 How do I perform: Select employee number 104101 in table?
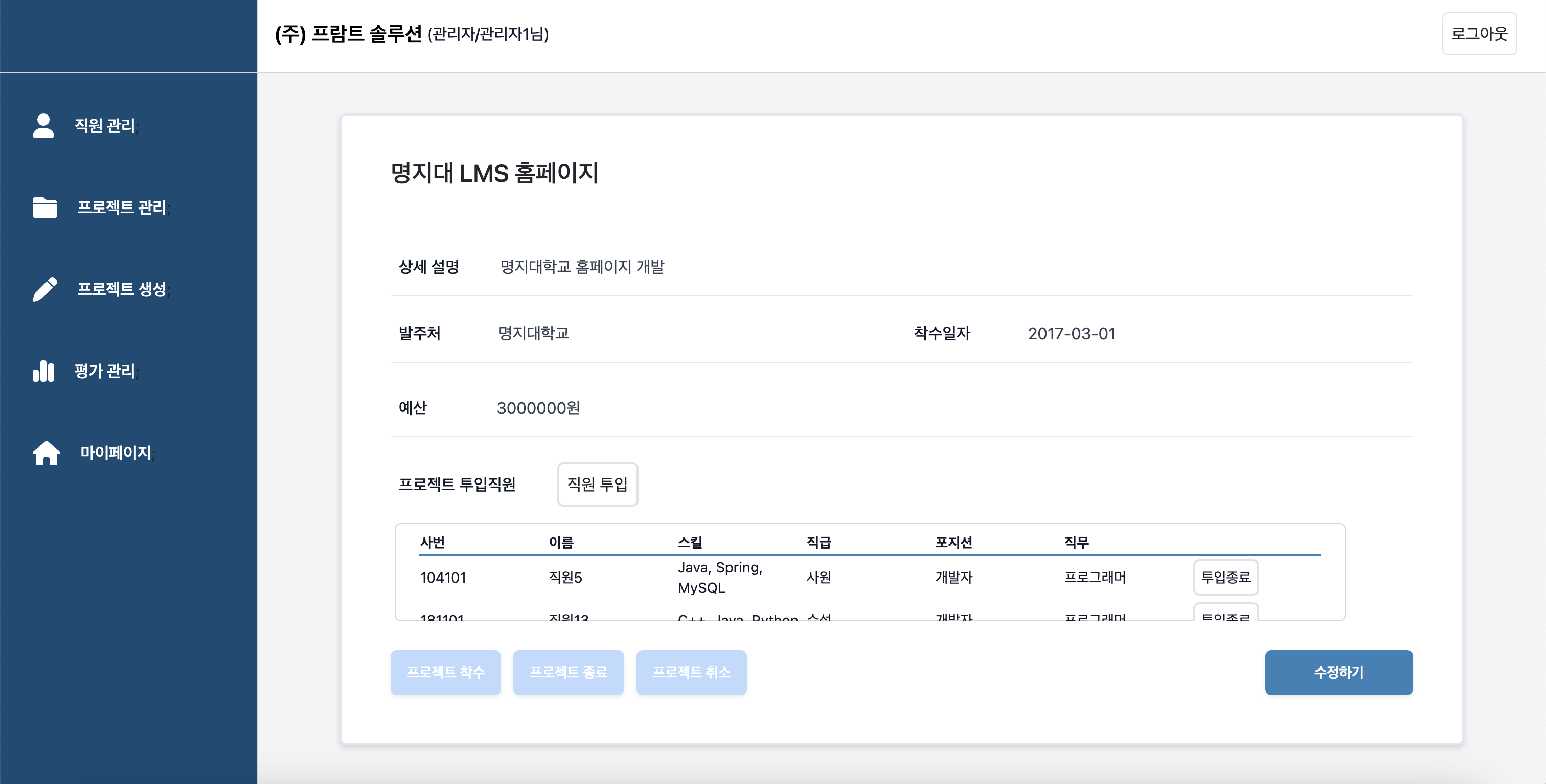coord(443,578)
